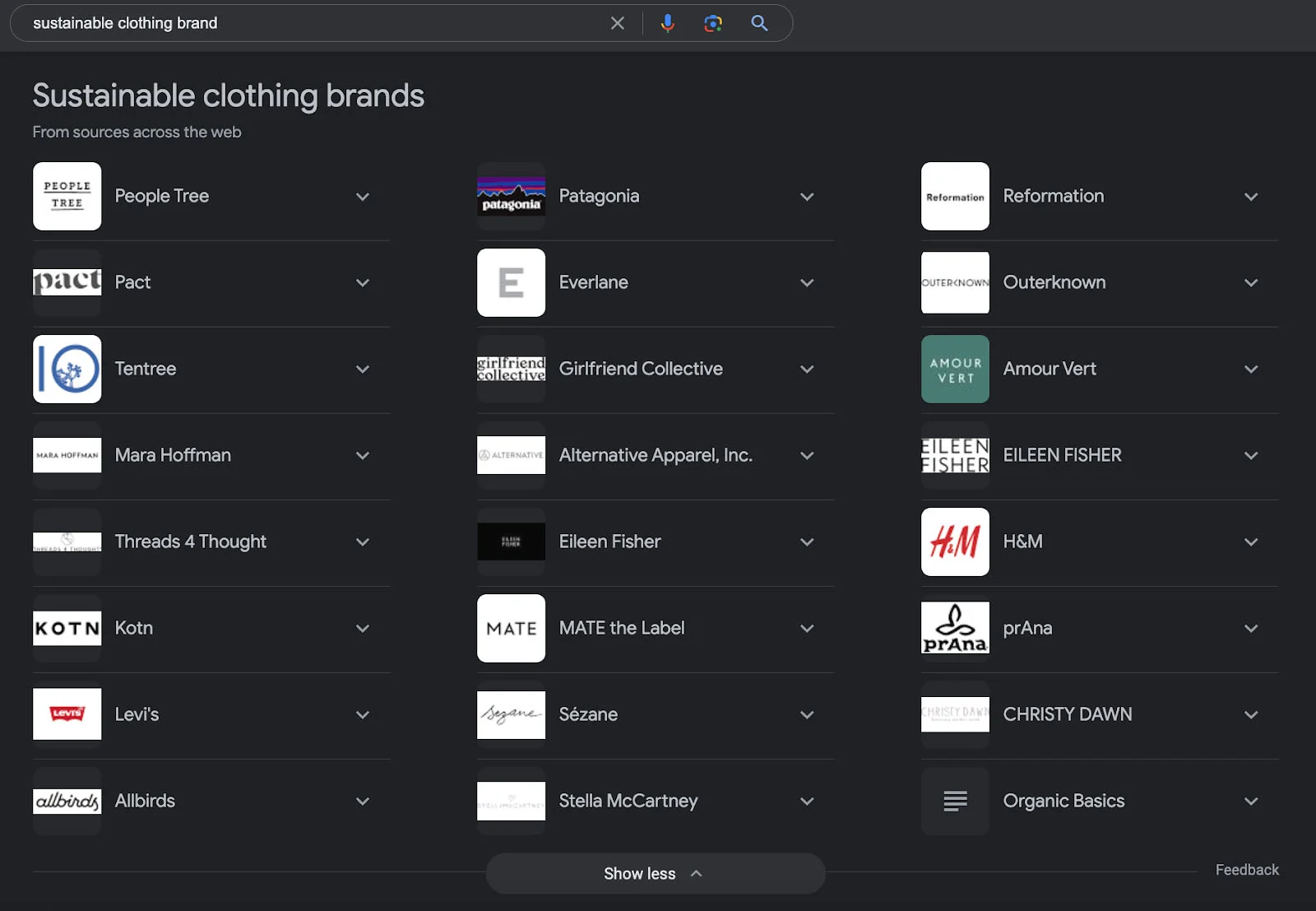Select the MATE the Label name text
The height and width of the screenshot is (911, 1316).
(622, 628)
